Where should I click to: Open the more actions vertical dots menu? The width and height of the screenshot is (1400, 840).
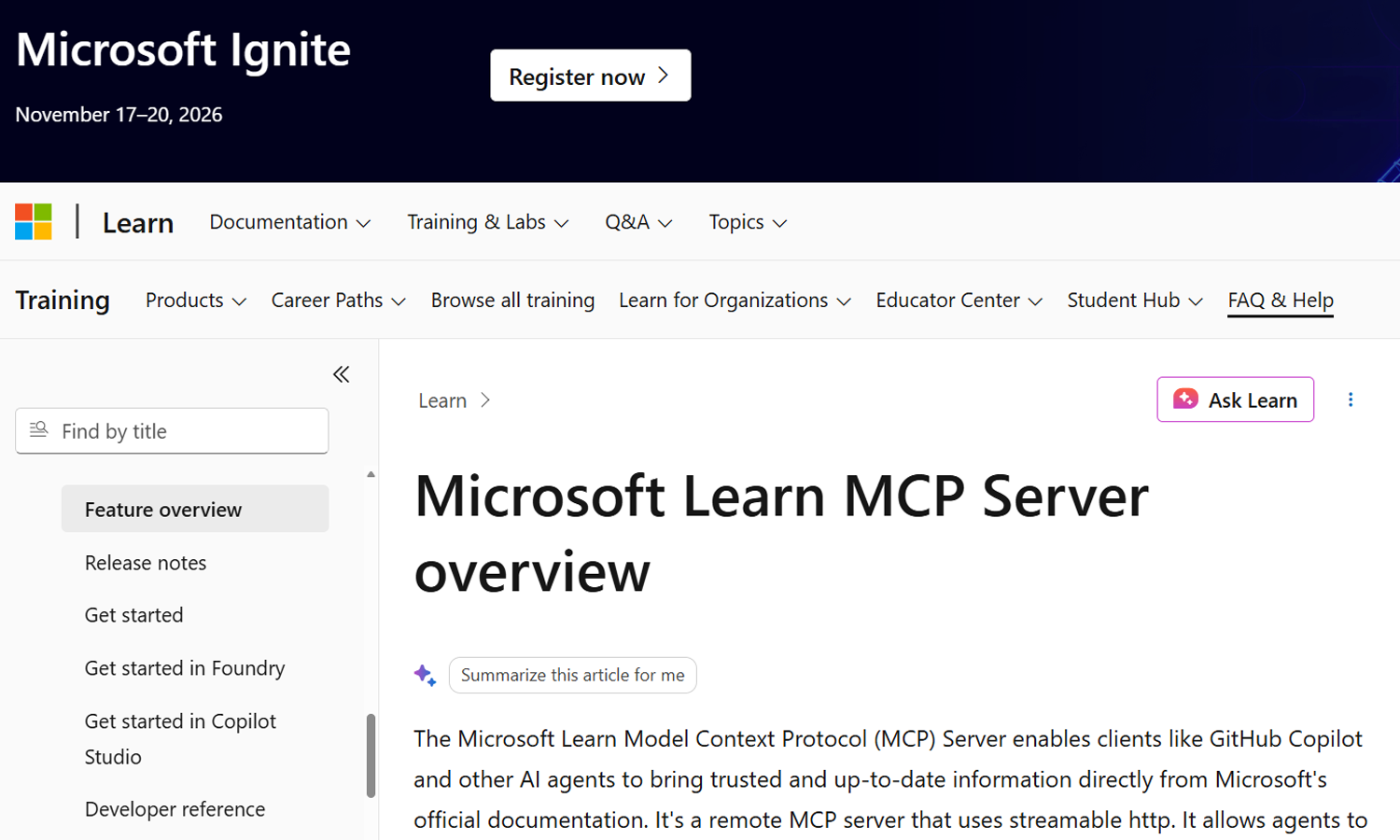(1351, 399)
